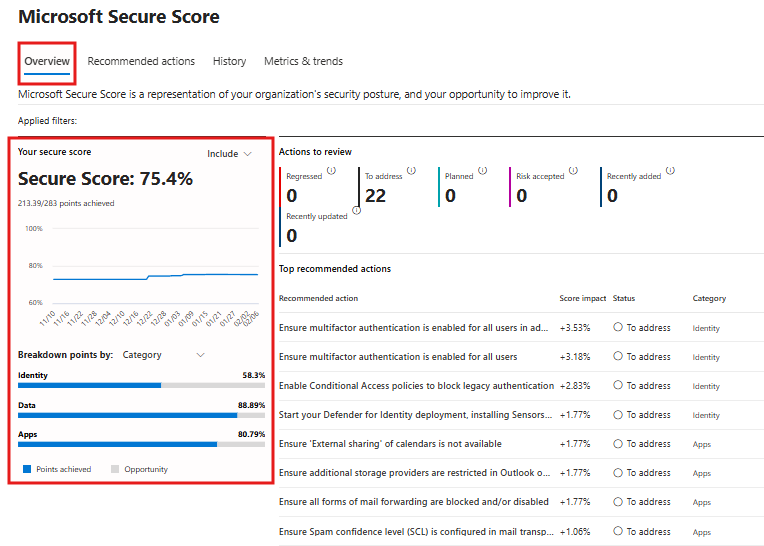This screenshot has width=764, height=546.
Task: Click status circle for Defender for Identity row
Action: [x=618, y=414]
